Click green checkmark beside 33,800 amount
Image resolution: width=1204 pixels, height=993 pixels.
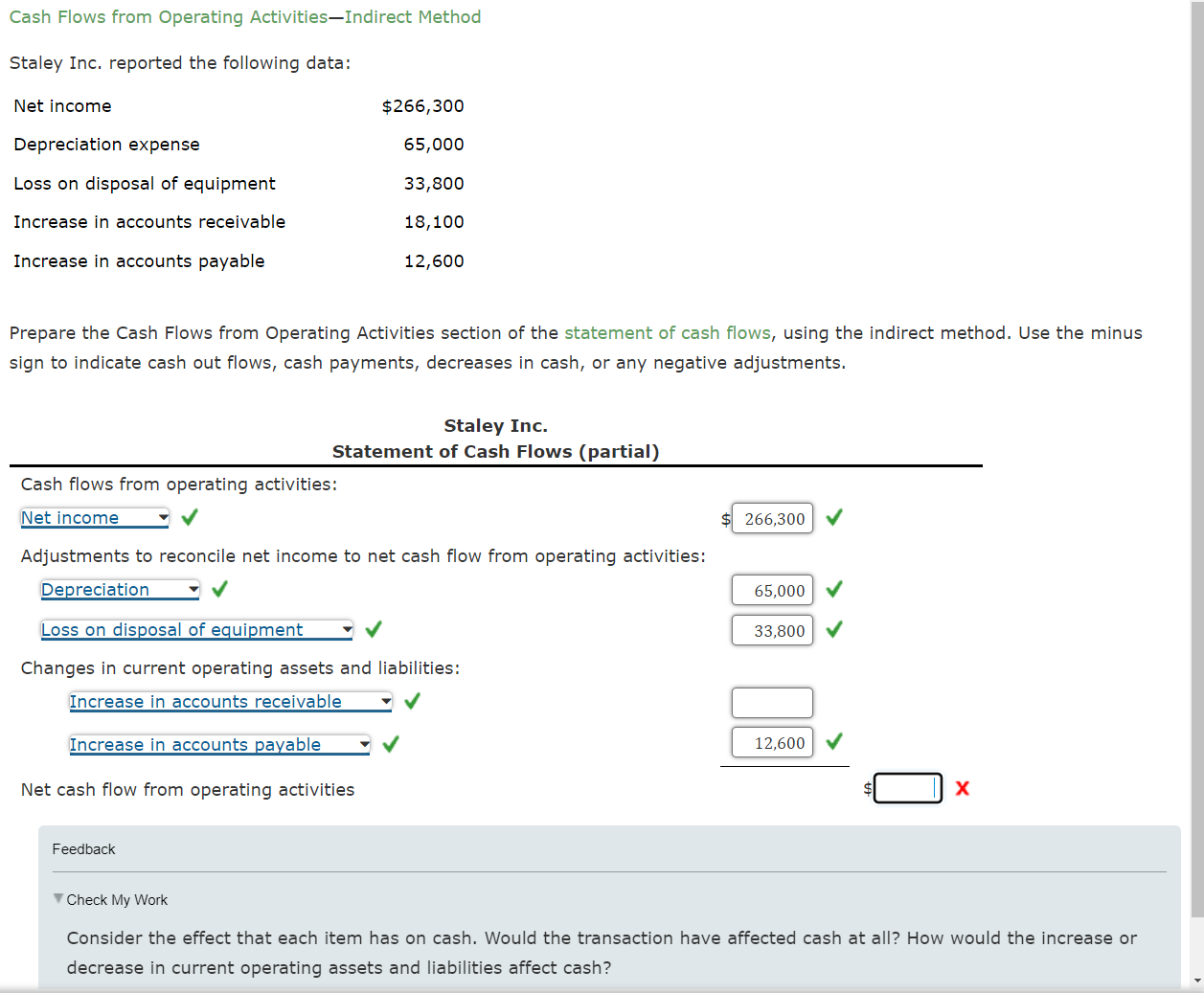point(834,629)
